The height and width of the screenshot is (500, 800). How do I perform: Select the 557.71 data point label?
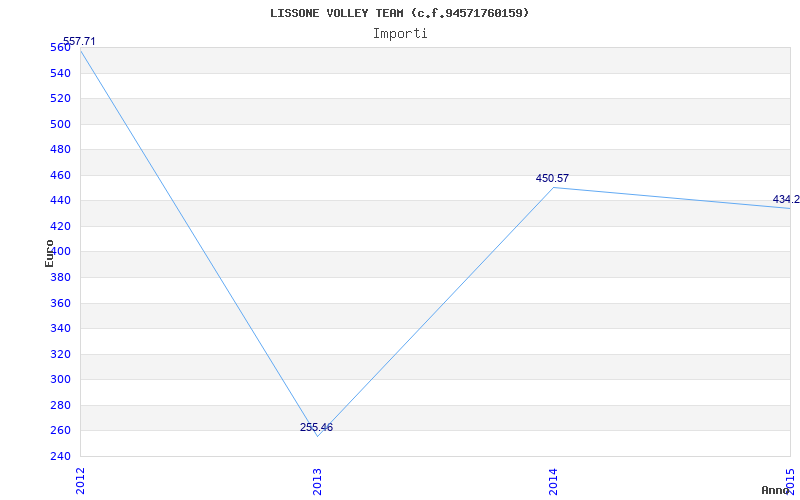click(79, 42)
